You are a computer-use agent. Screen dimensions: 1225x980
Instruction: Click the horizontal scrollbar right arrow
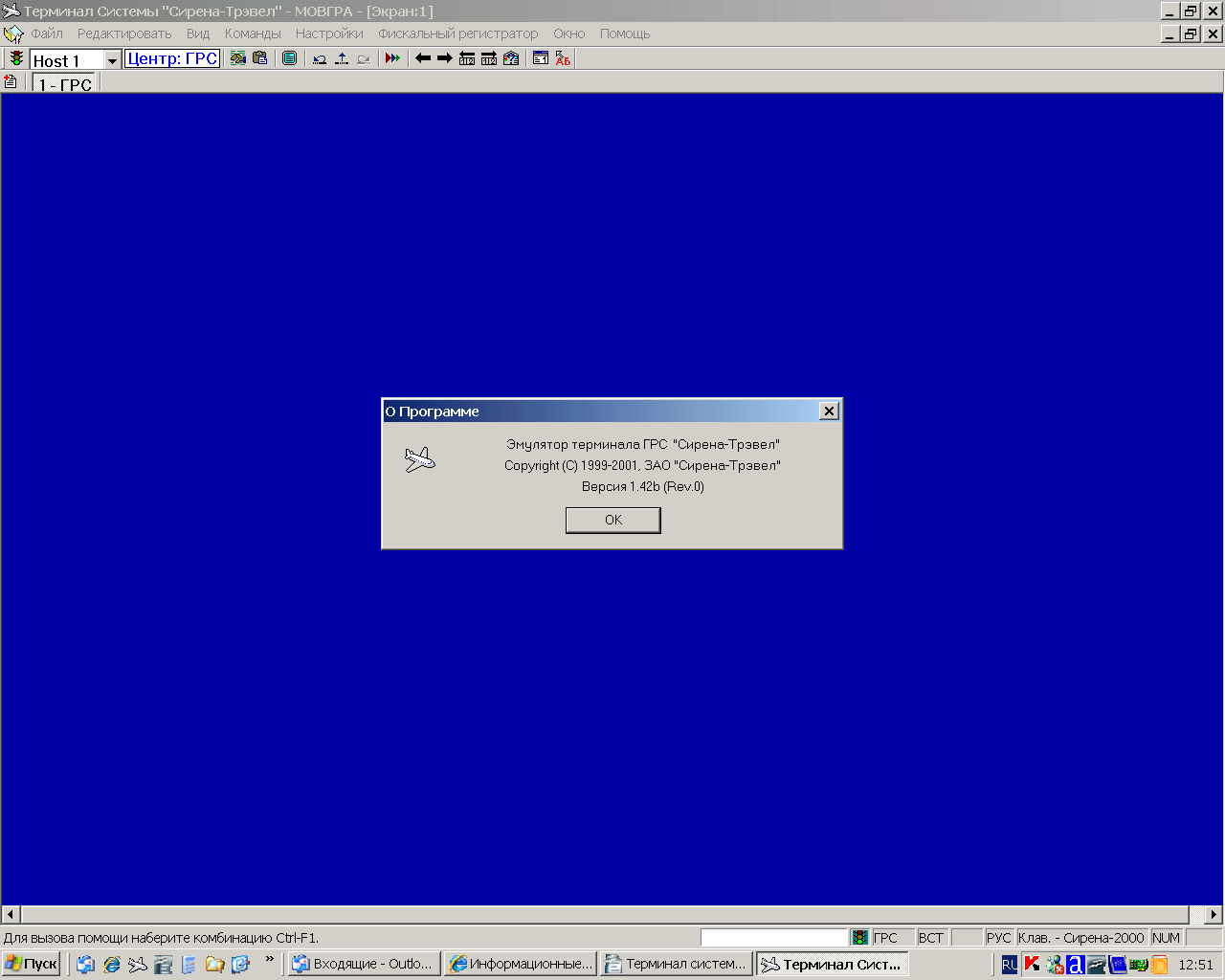1214,914
